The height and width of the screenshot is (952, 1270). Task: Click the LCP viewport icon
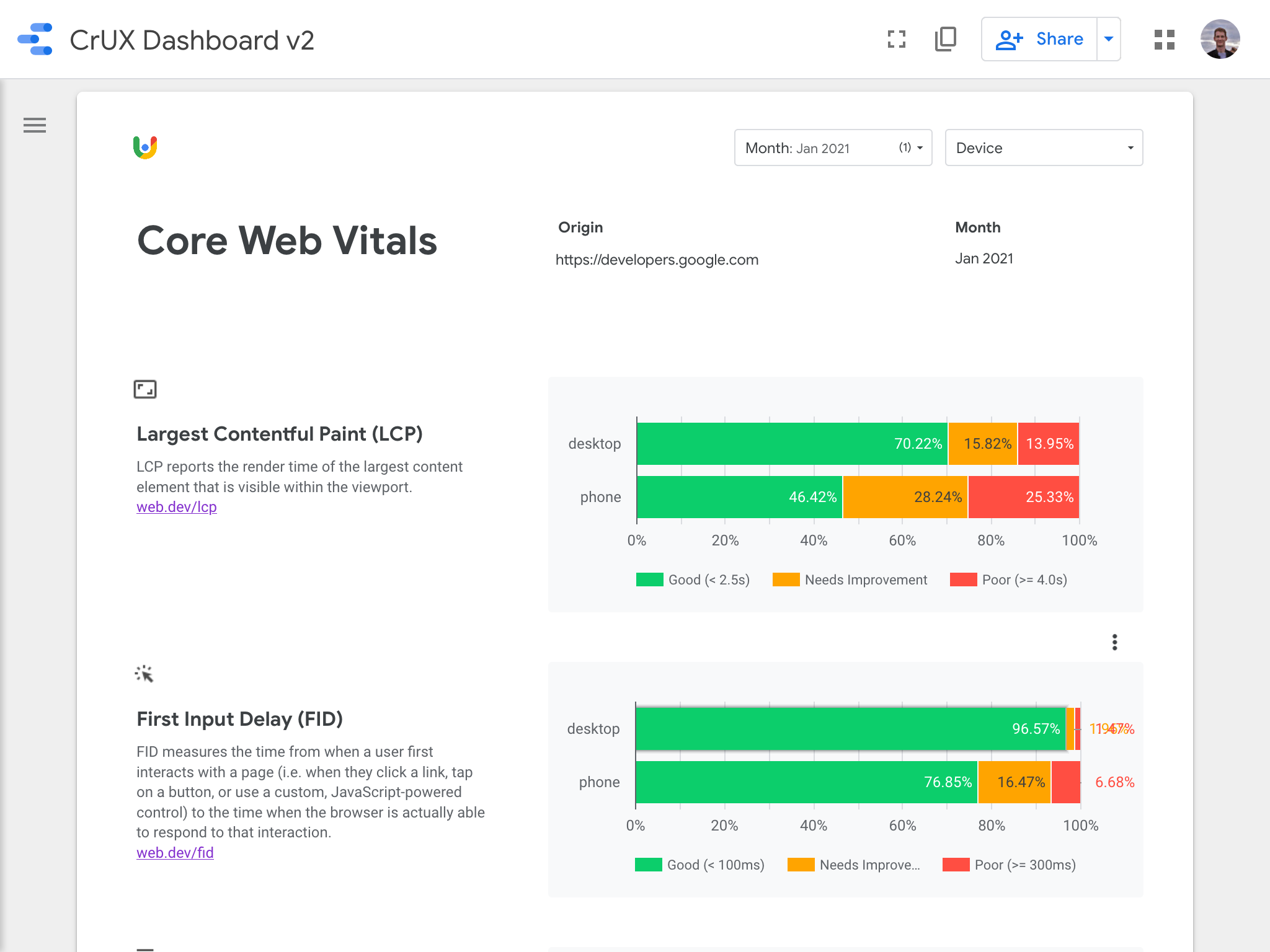145,389
